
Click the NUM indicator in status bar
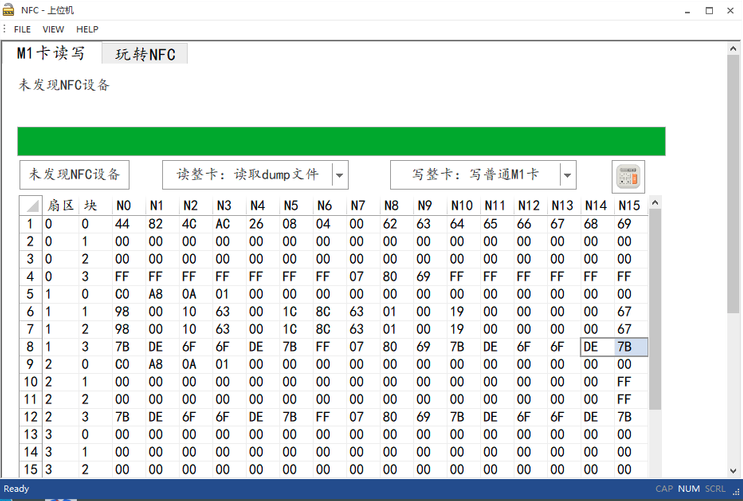[689, 489]
